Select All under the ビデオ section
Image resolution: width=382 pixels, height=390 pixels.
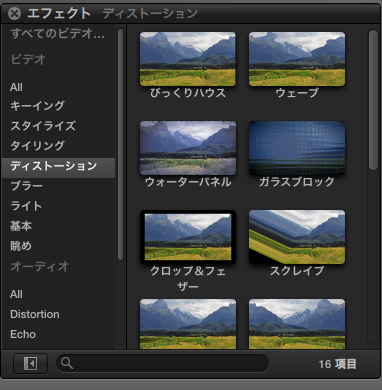click(16, 87)
